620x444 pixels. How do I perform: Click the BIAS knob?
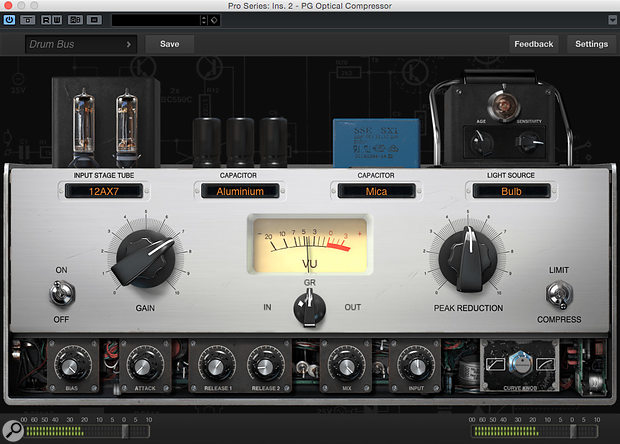point(72,365)
